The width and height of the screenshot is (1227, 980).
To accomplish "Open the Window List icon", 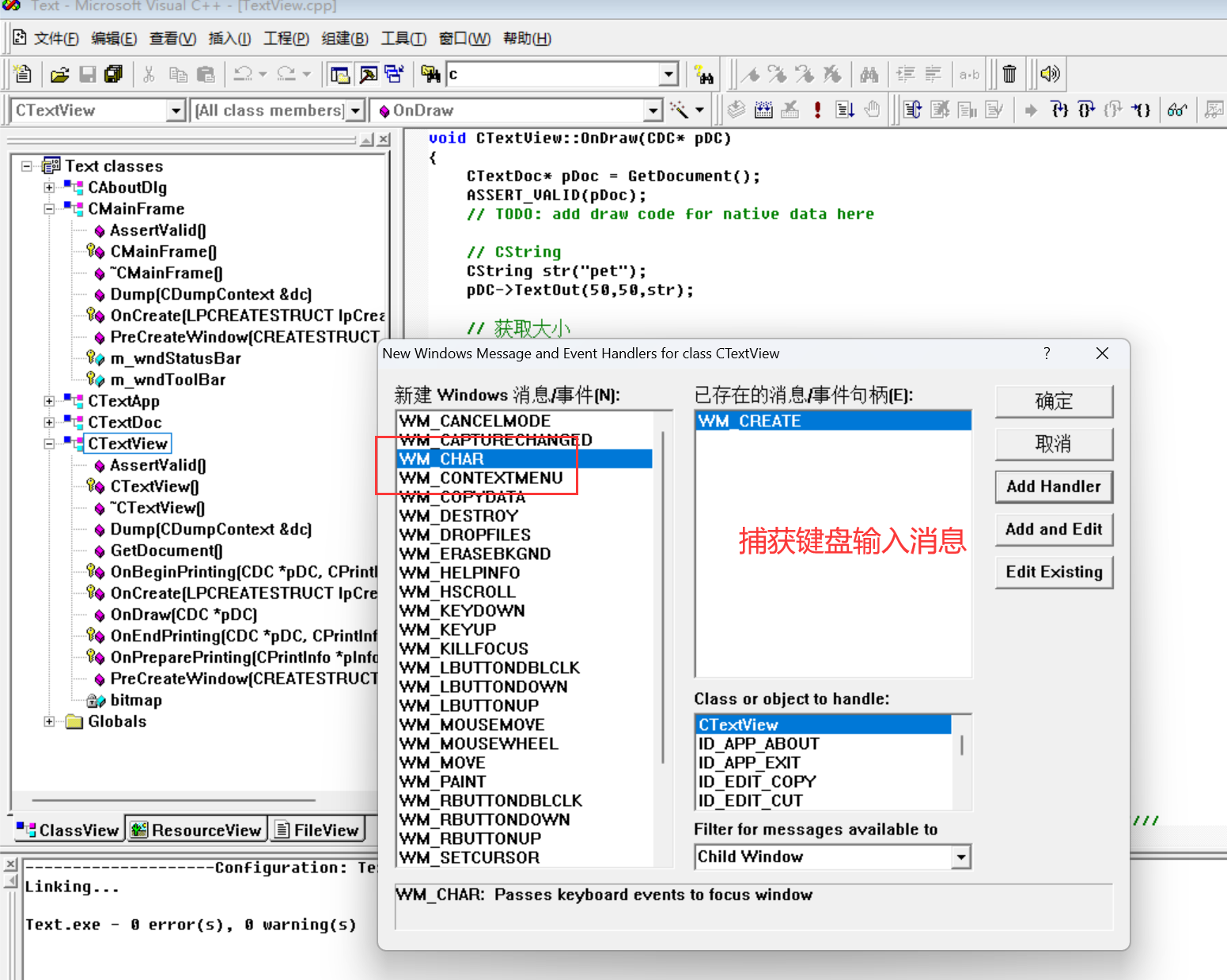I will coord(395,74).
